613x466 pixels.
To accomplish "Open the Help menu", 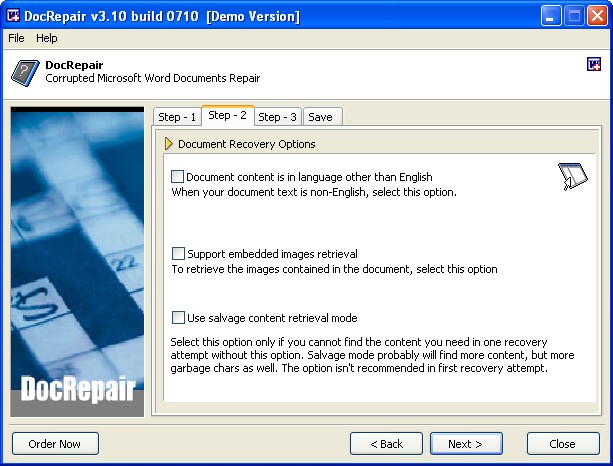I will click(x=47, y=38).
